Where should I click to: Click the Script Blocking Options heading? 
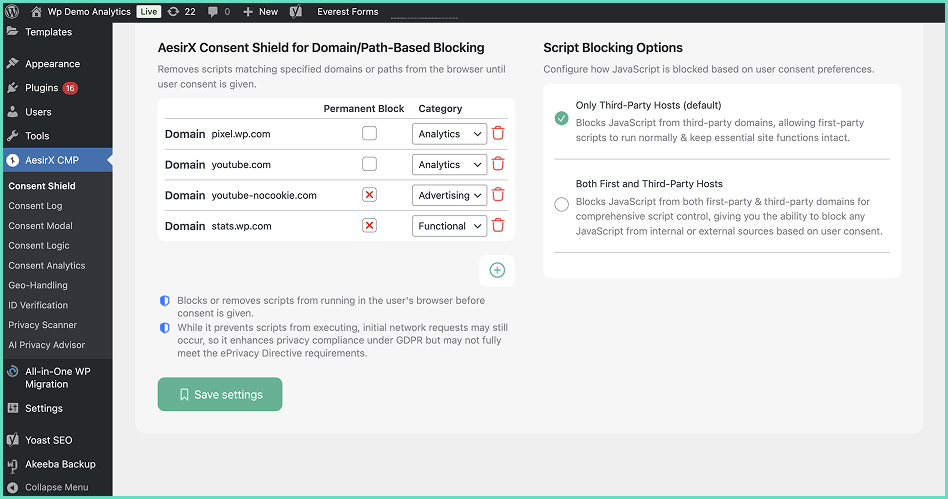(613, 48)
